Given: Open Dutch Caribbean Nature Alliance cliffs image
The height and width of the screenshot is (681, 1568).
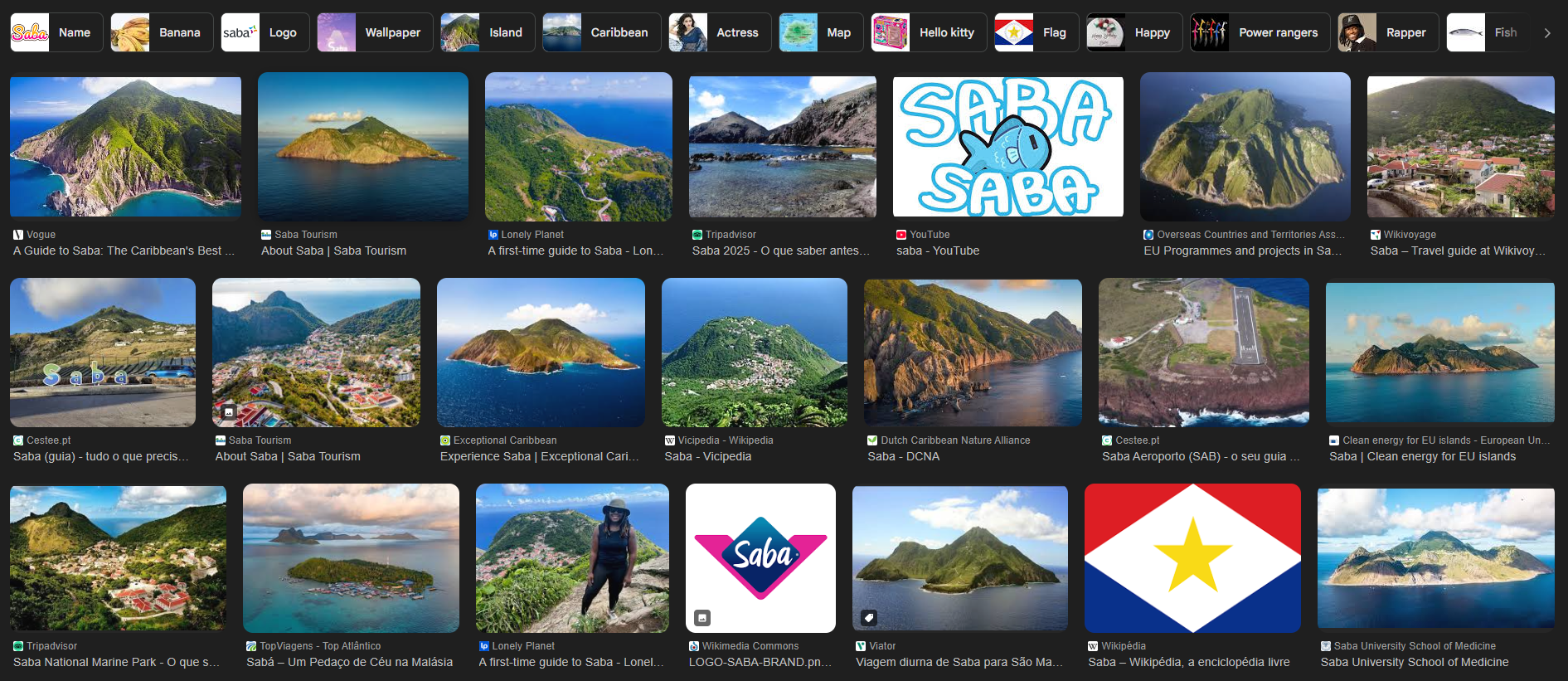Looking at the screenshot, I should click(973, 353).
